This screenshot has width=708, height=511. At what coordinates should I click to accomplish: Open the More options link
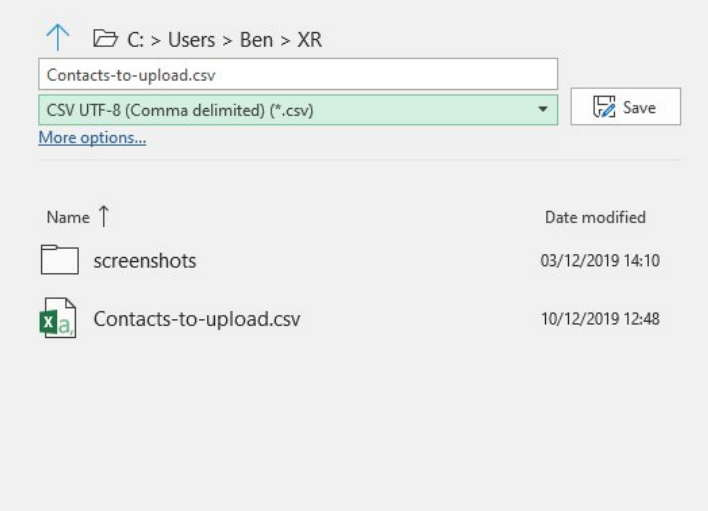coord(92,138)
